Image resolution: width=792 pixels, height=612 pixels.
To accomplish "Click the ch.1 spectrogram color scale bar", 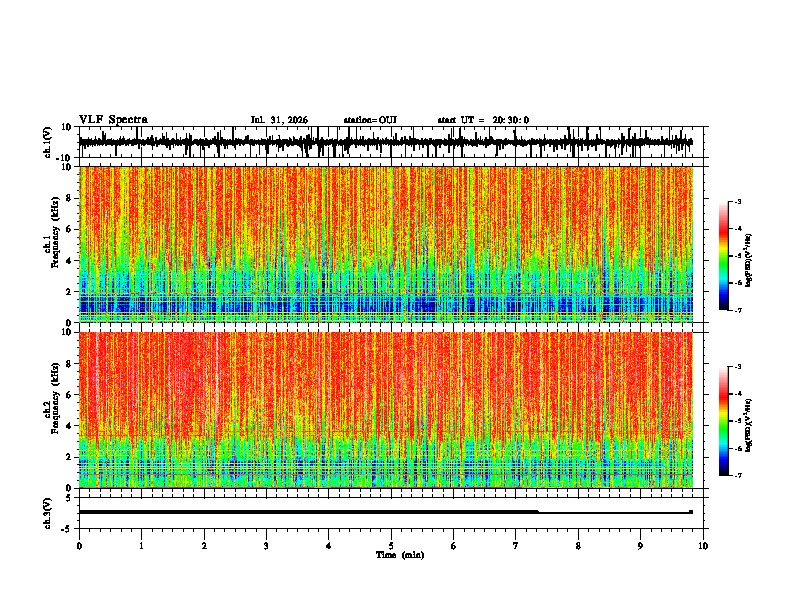I will tap(724, 256).
